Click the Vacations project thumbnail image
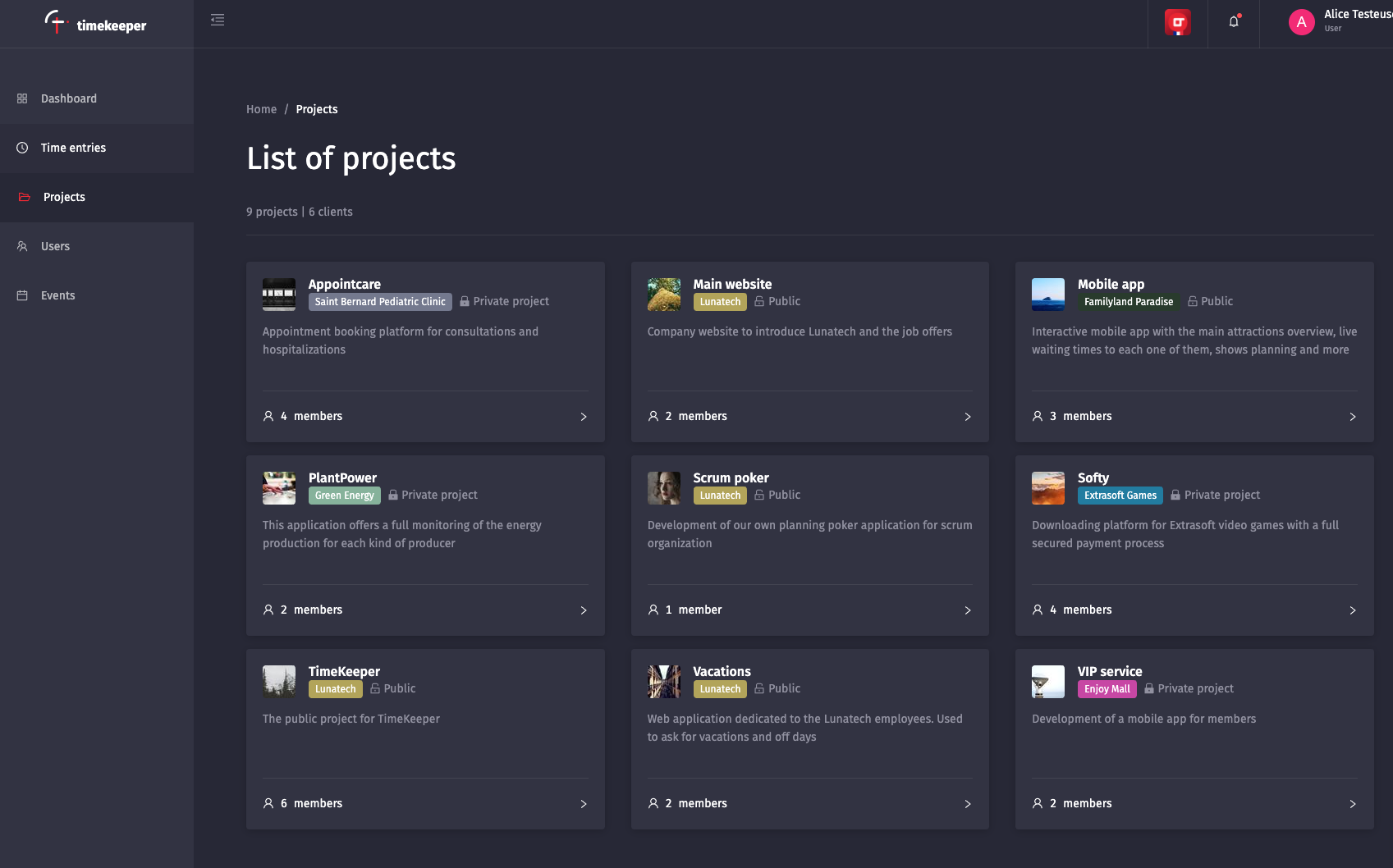This screenshot has height=868, width=1393. click(x=664, y=682)
